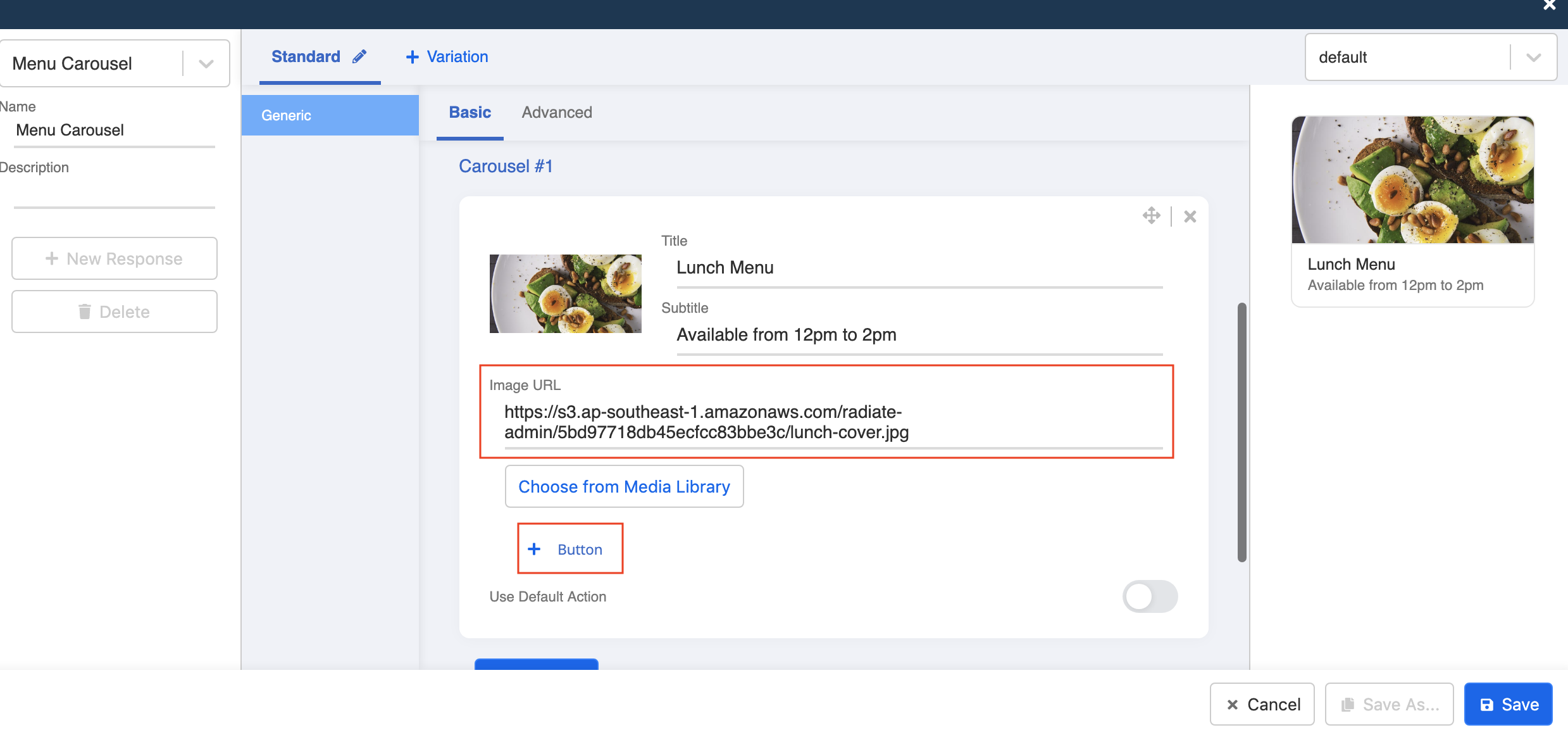Select the Generic sidebar item
The image size is (1568, 737).
[x=330, y=115]
